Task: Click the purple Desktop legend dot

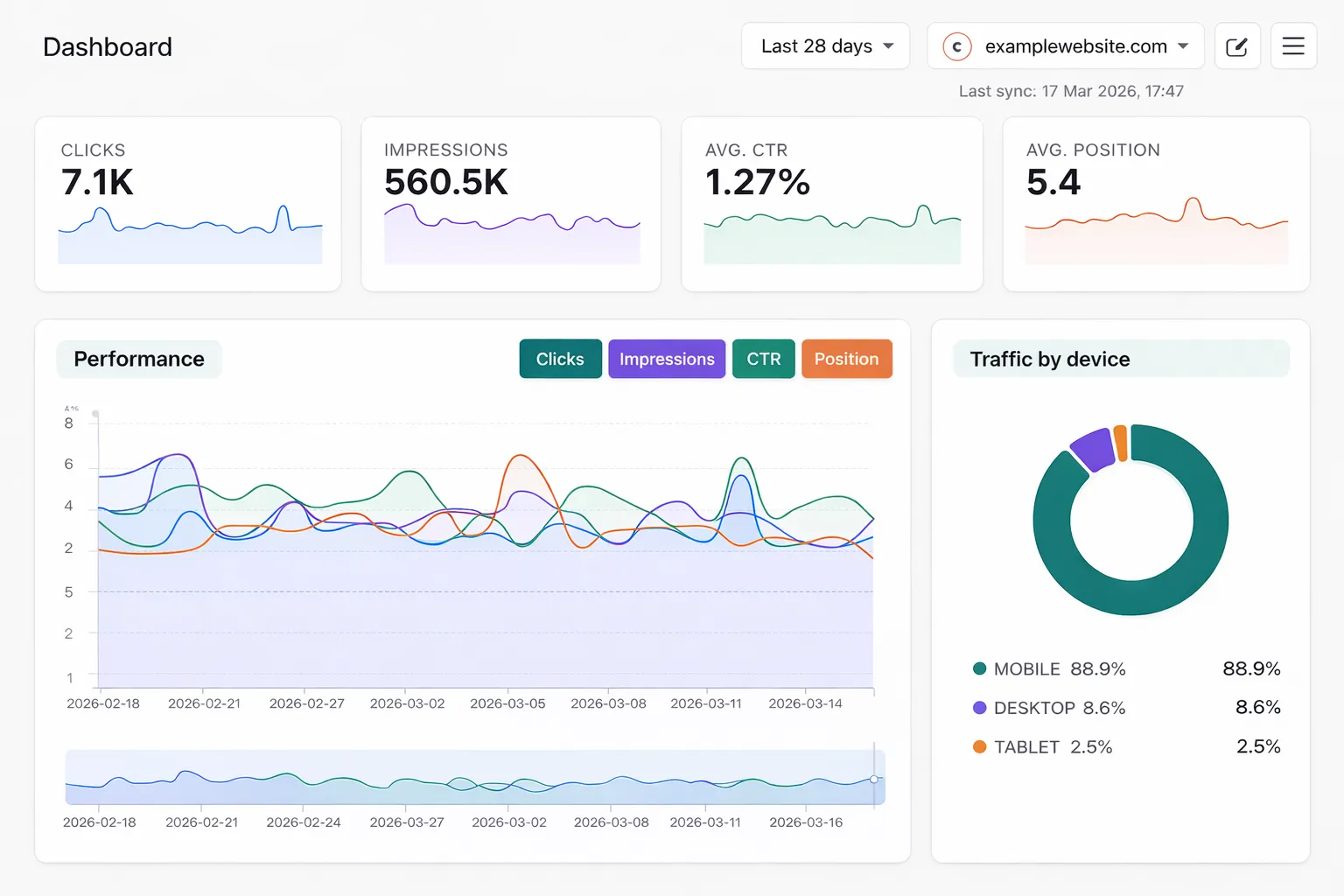Action: 979,708
